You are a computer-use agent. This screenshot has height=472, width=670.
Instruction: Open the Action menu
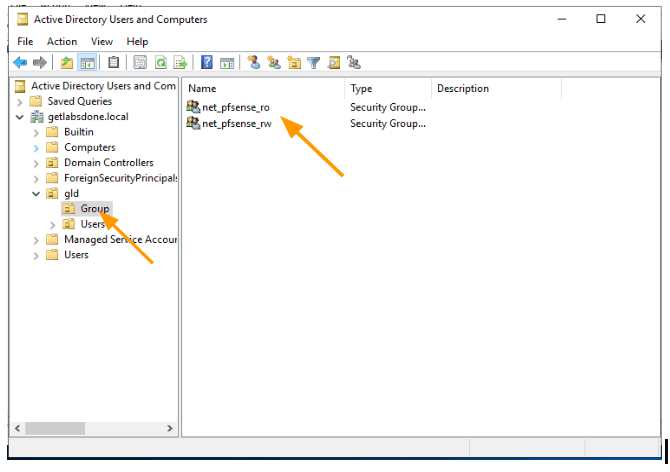click(62, 41)
